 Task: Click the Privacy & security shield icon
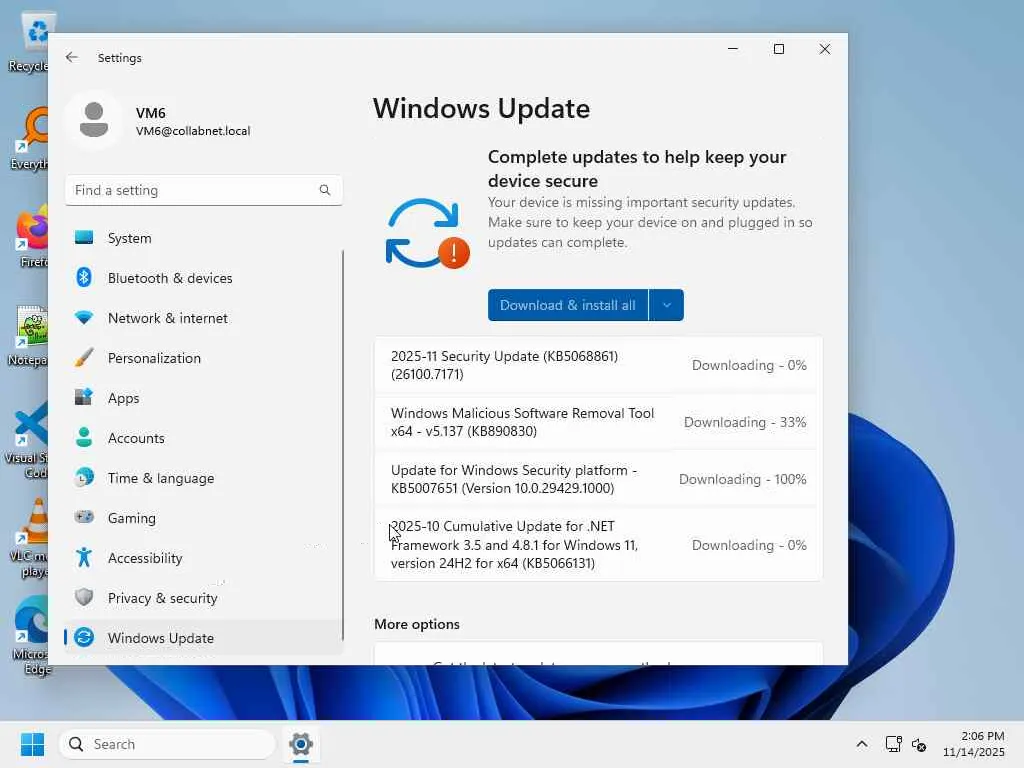pyautogui.click(x=84, y=597)
